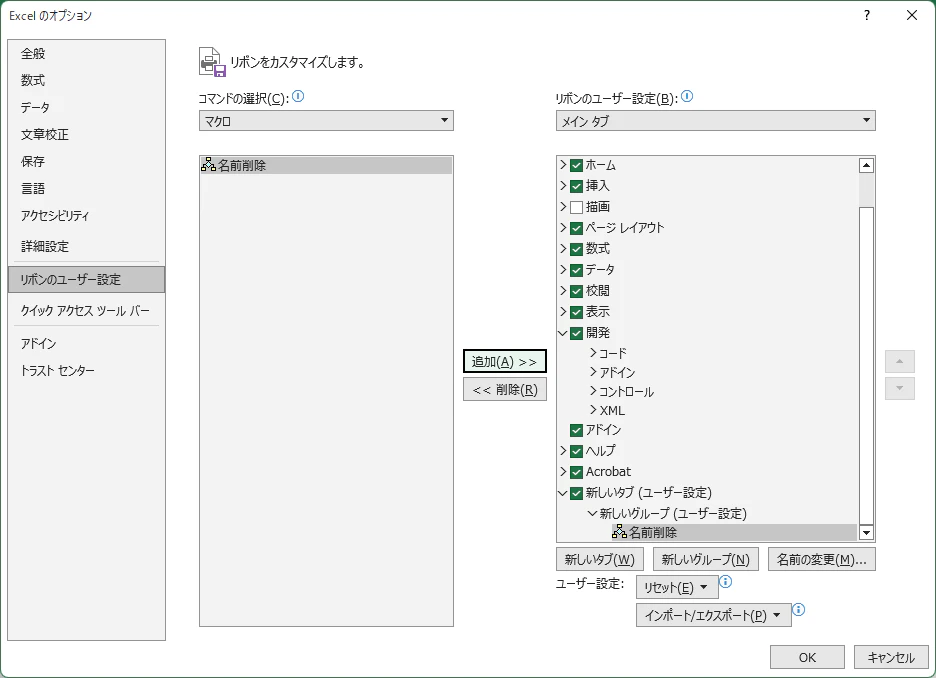Click the move up arrow button
The width and height of the screenshot is (936, 678).
coord(900,362)
